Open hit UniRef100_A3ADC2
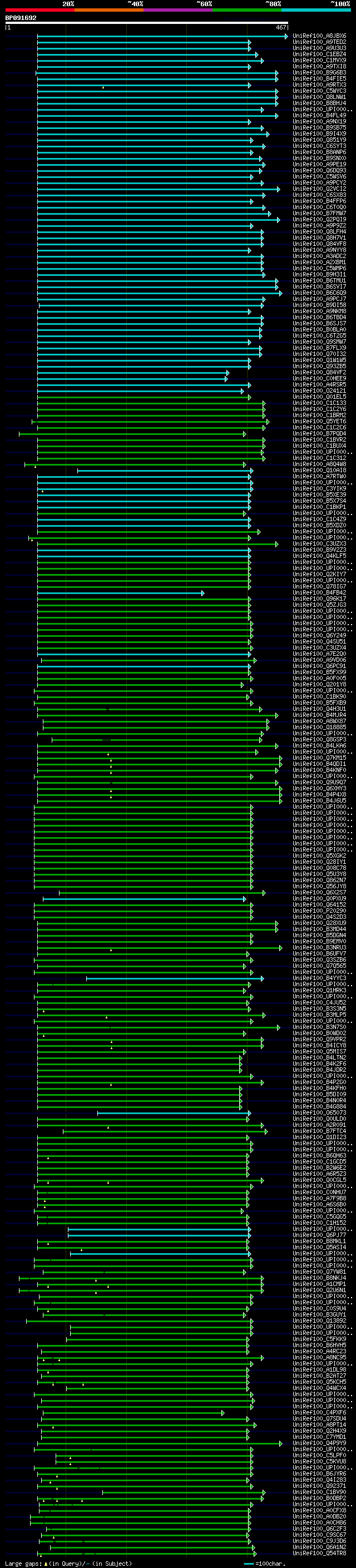Viewport: 356px width, 1568px height. (319, 256)
